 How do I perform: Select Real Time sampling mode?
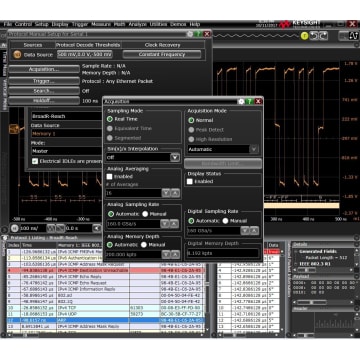coord(110,119)
